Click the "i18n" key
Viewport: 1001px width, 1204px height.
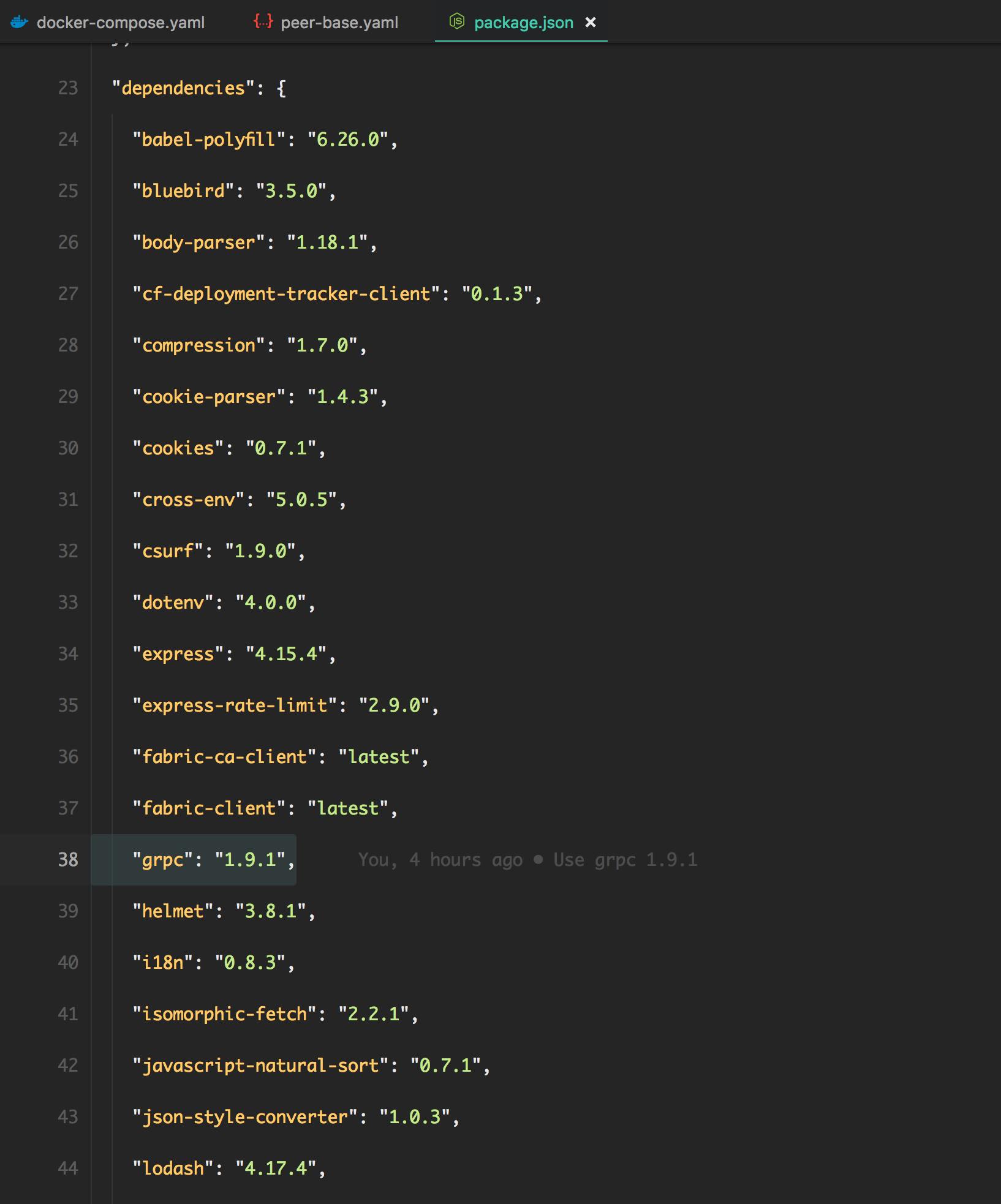pos(163,963)
